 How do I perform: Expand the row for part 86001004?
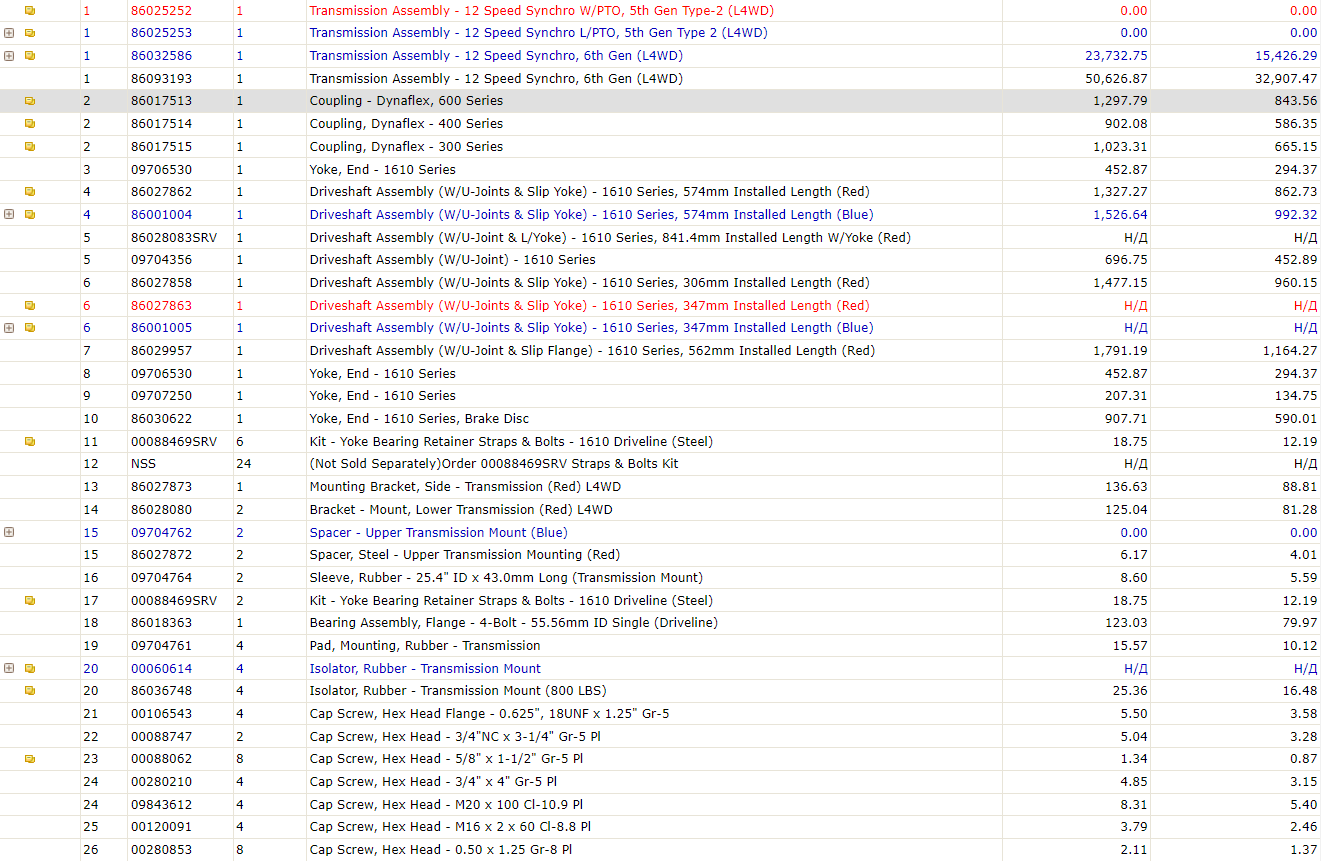pos(9,214)
